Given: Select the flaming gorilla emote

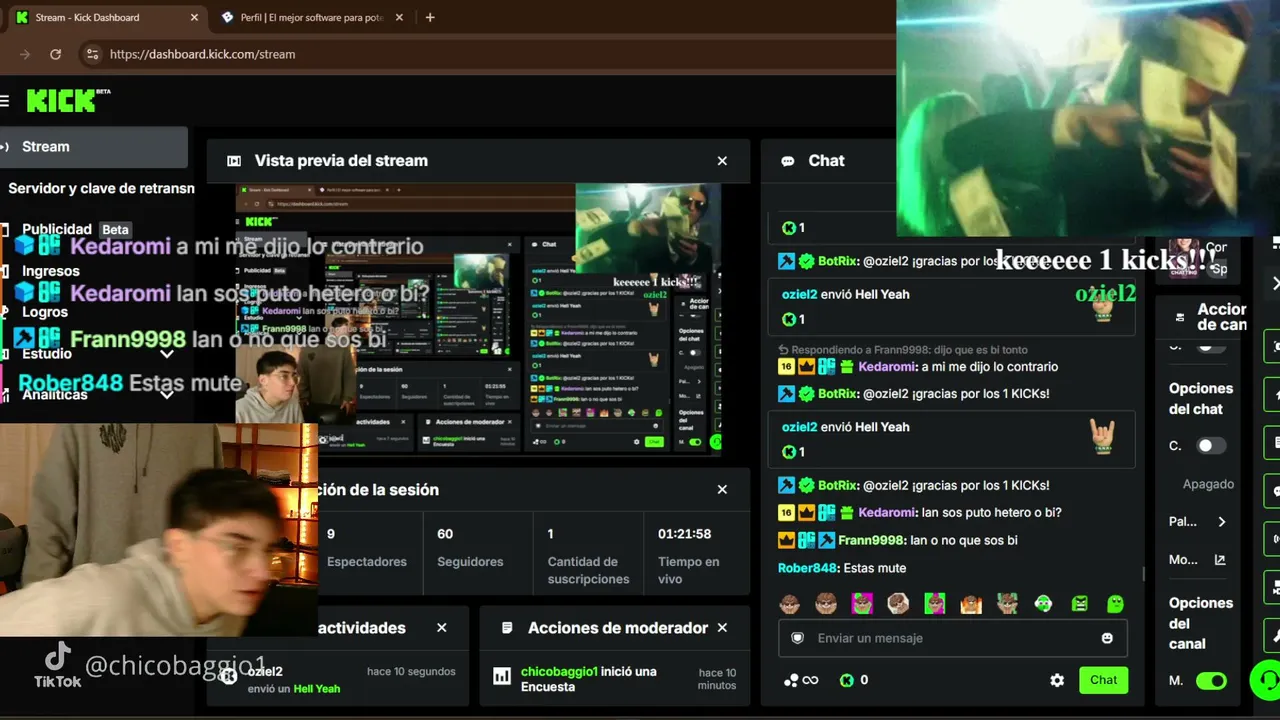Looking at the screenshot, I should click(971, 604).
